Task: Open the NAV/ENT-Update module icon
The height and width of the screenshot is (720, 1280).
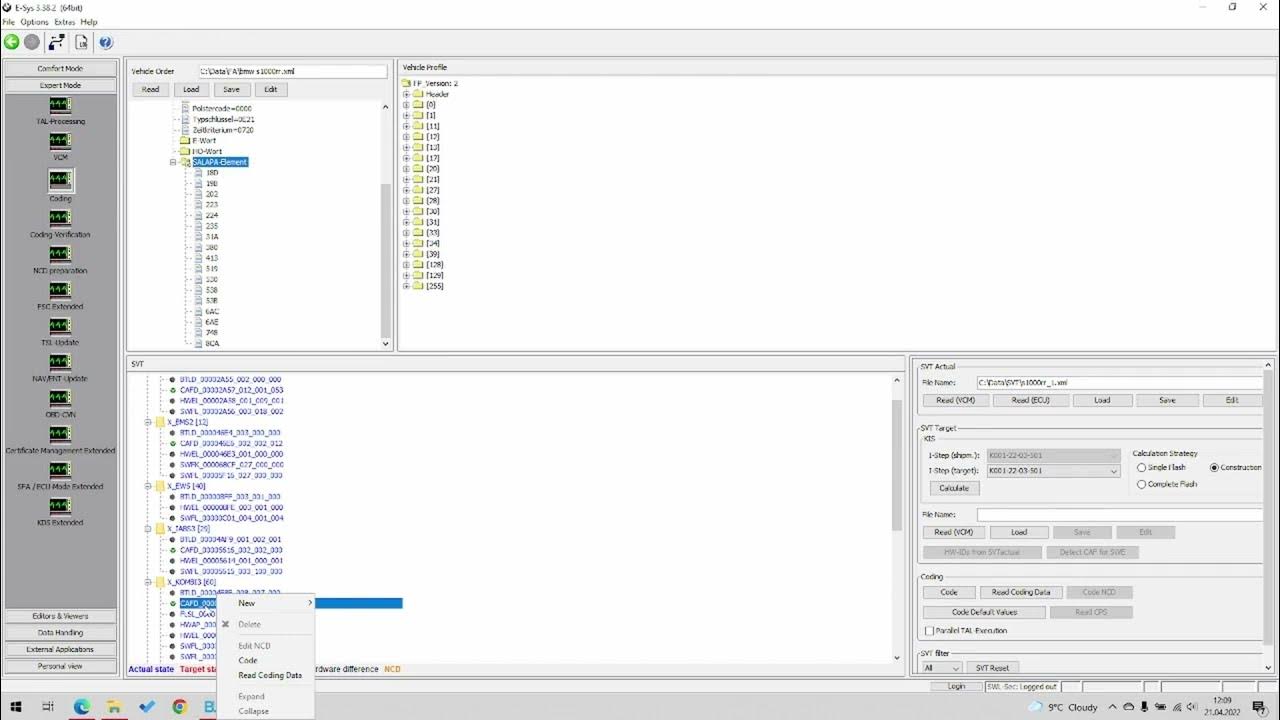Action: click(x=60, y=362)
